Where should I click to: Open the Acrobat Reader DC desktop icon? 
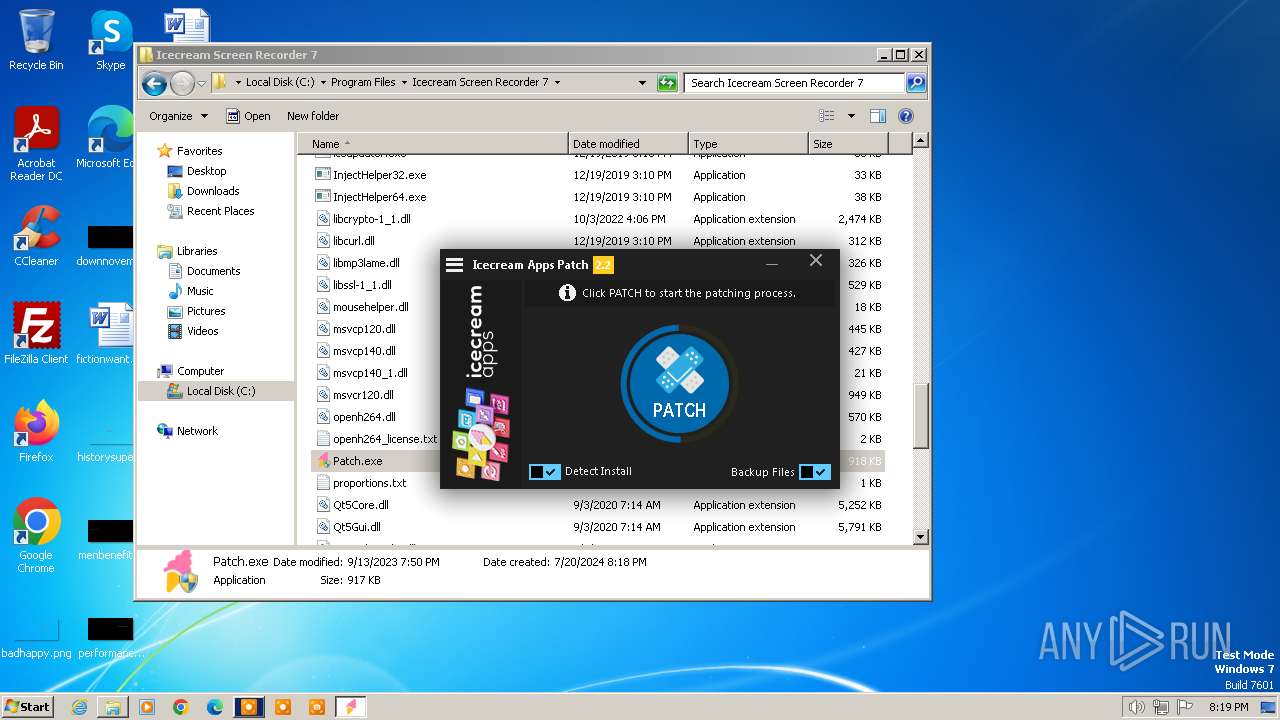(x=36, y=145)
